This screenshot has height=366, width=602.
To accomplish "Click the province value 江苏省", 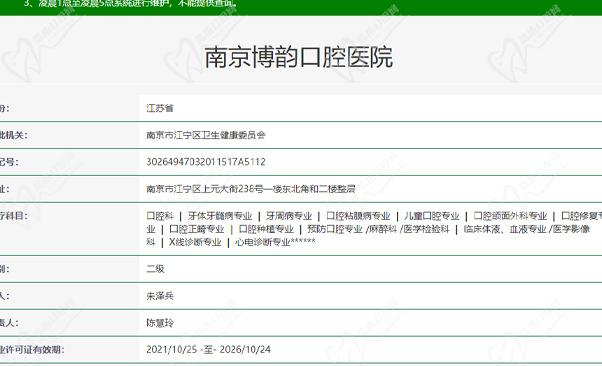I will pos(160,108).
